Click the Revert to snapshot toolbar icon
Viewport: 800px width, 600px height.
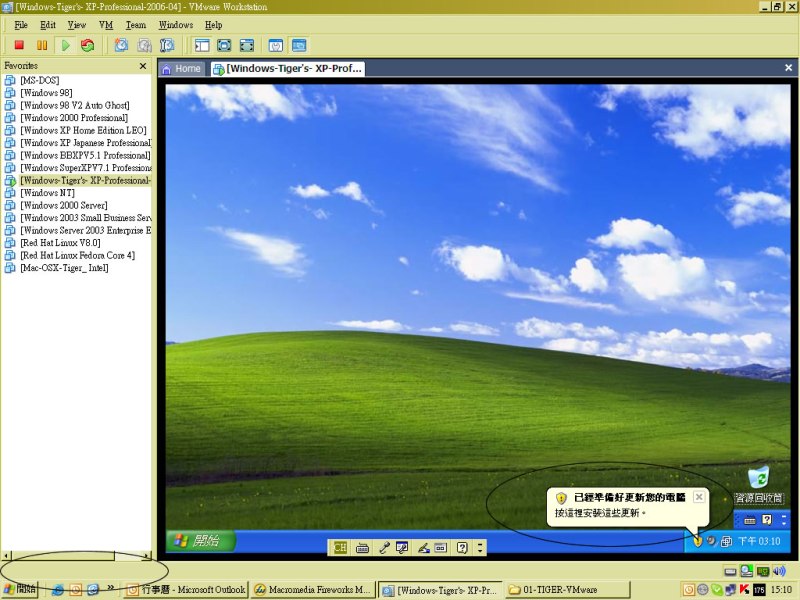pyautogui.click(x=144, y=45)
